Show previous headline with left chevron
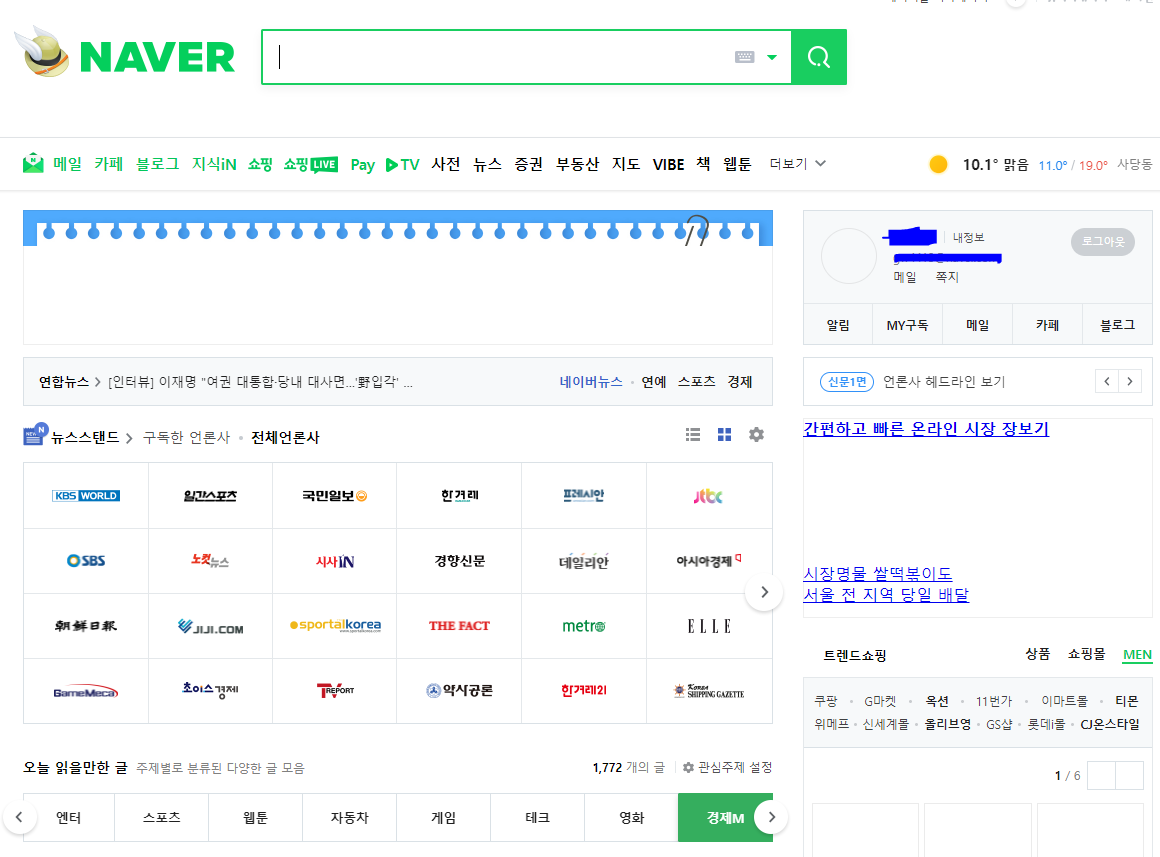 pos(1107,382)
